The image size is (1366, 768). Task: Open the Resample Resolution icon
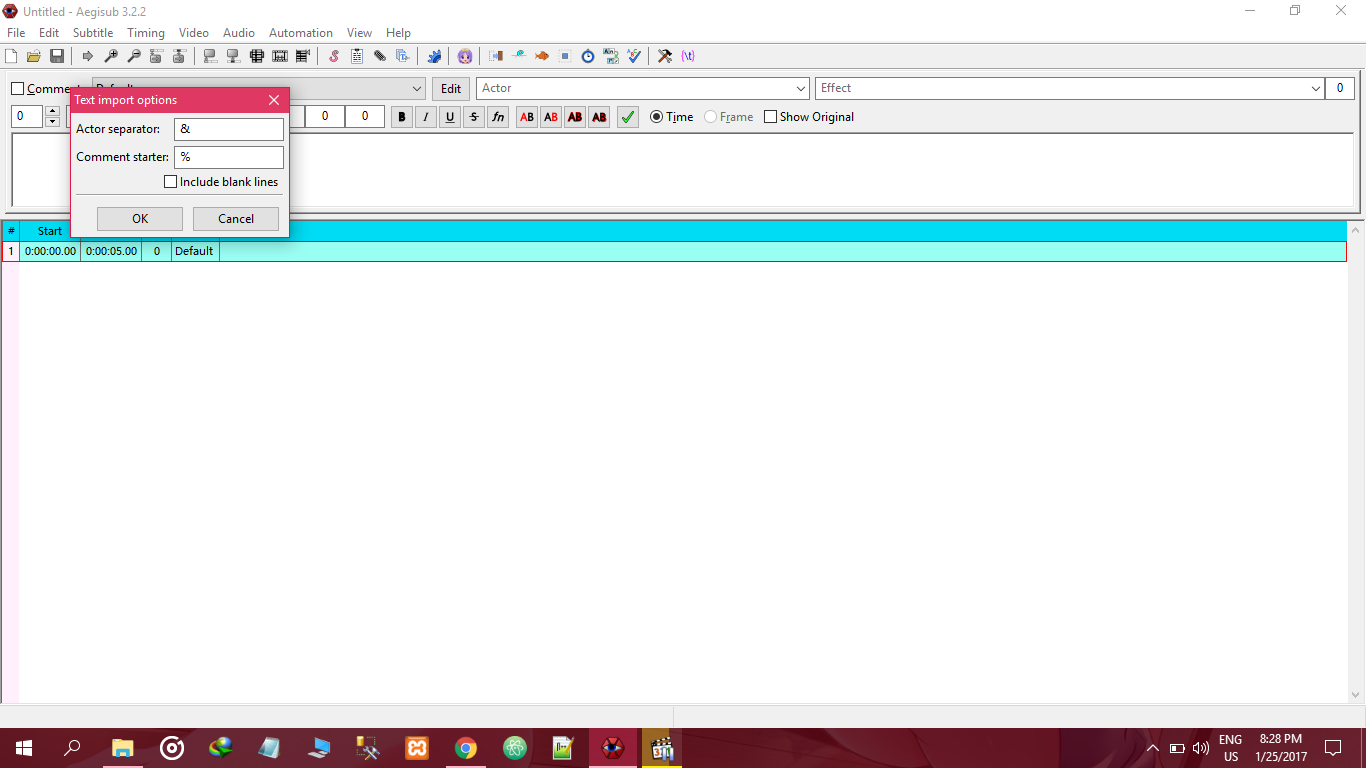565,56
